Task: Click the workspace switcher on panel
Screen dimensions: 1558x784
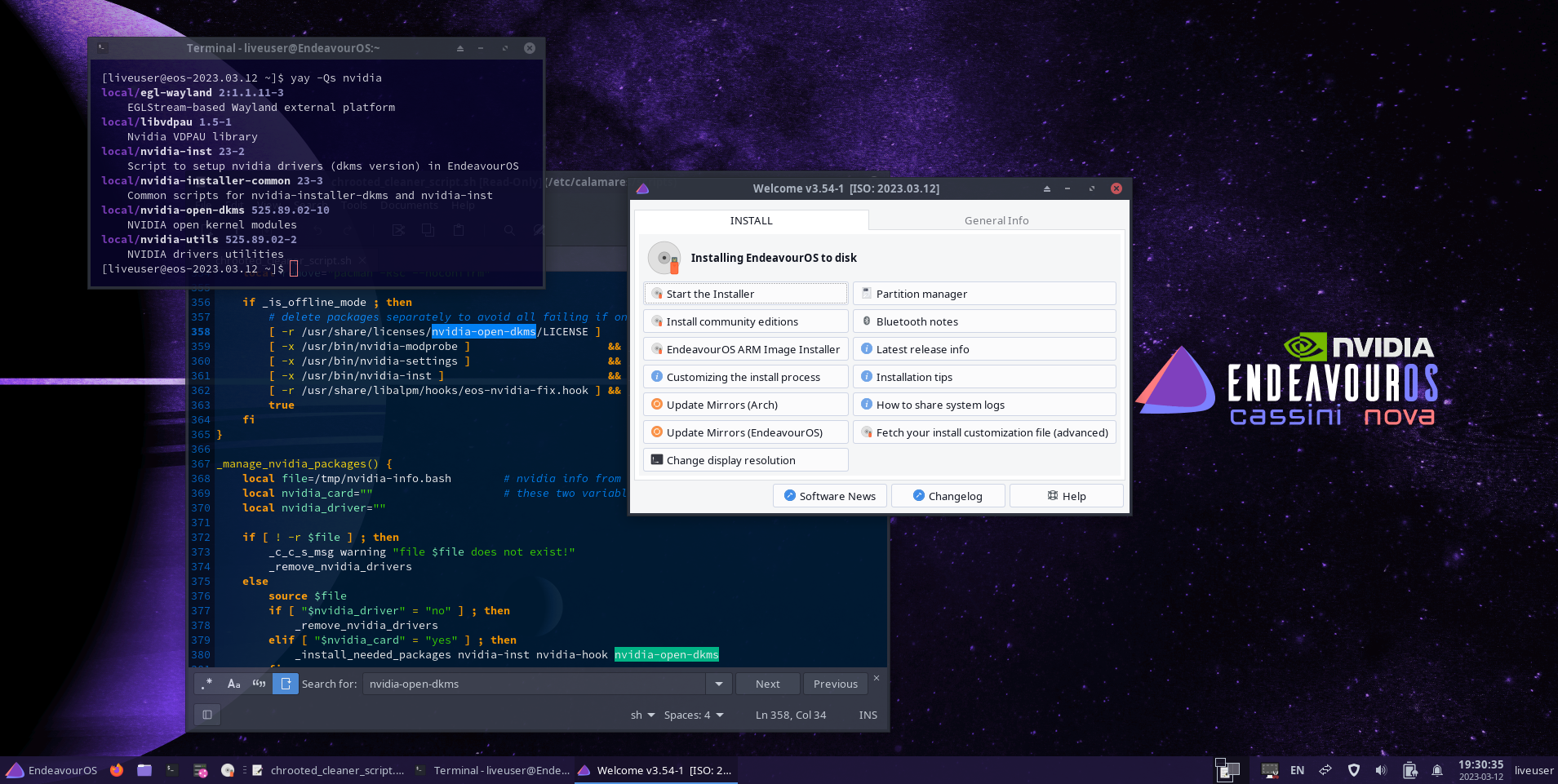Action: click(1227, 770)
